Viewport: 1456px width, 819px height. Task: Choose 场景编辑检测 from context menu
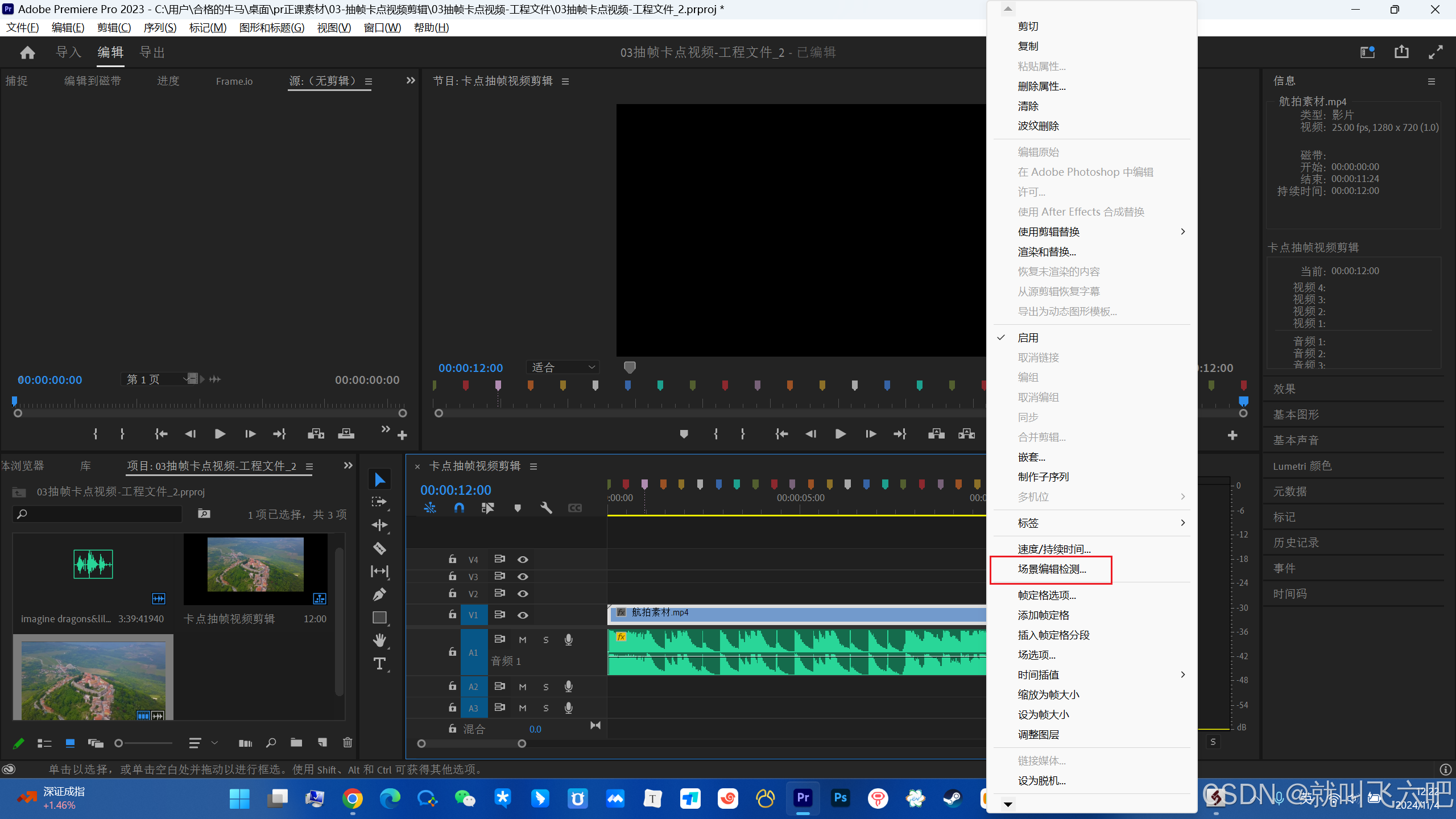pyautogui.click(x=1052, y=569)
